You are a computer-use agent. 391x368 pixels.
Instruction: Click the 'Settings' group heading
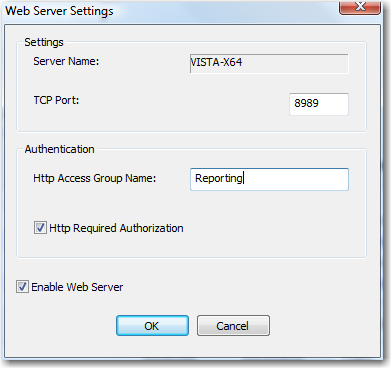(x=44, y=42)
